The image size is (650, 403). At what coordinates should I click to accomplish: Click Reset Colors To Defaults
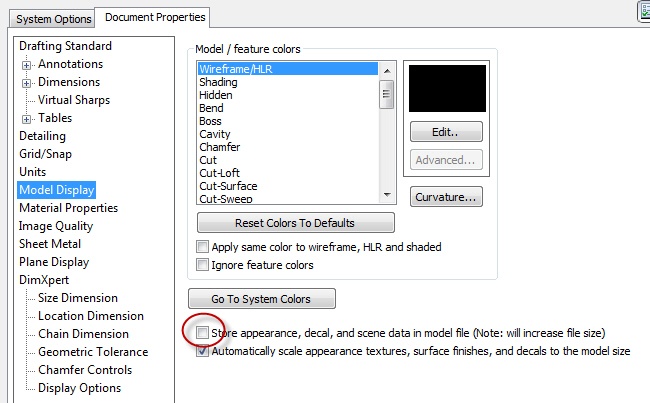(x=296, y=223)
